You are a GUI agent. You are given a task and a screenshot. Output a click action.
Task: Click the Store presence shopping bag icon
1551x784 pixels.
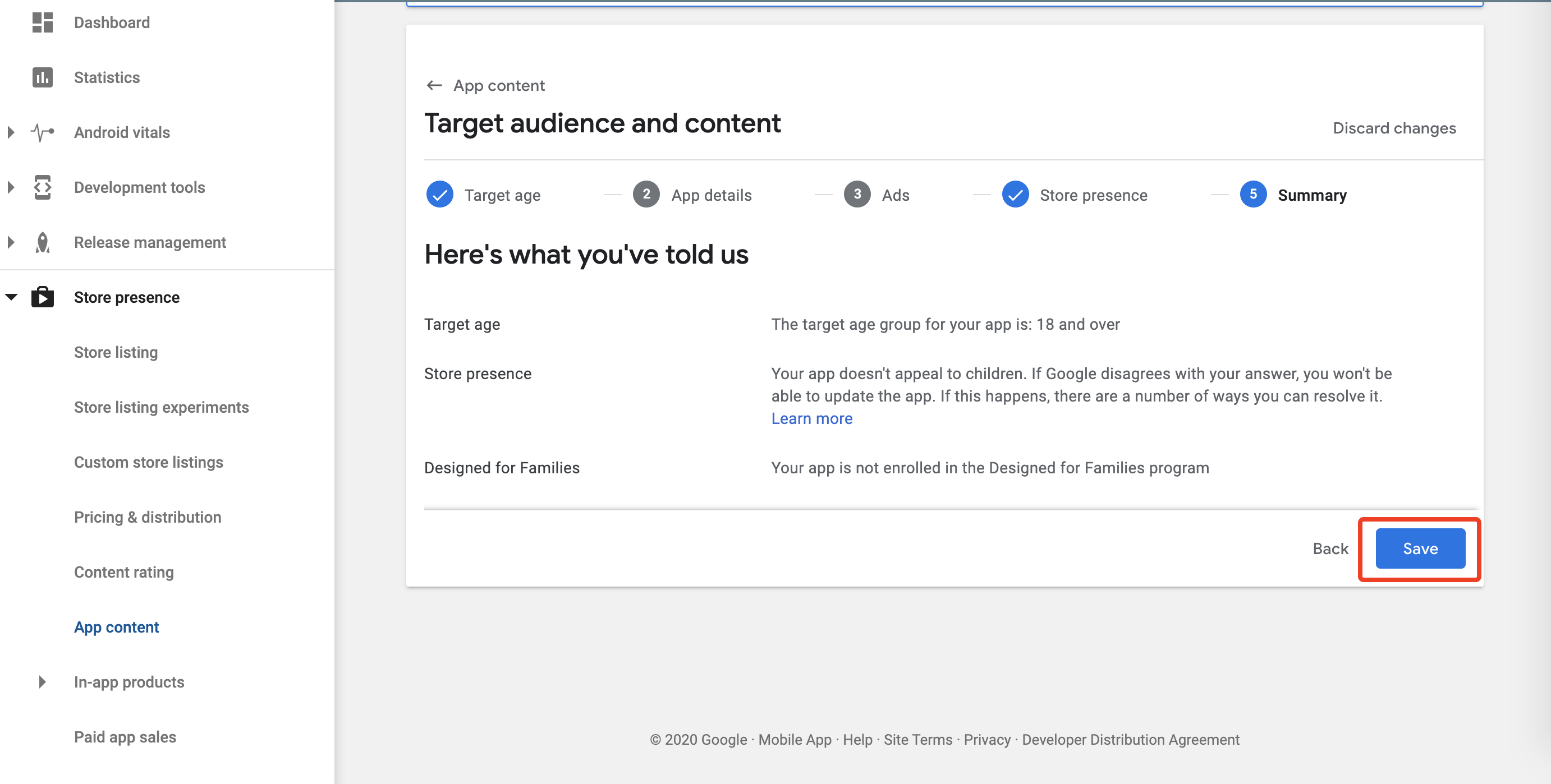(42, 297)
